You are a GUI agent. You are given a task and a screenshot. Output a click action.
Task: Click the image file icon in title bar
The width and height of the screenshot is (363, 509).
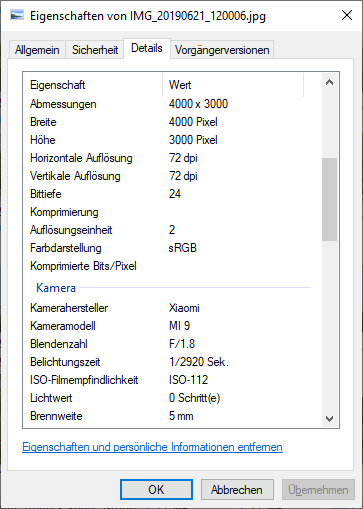(17, 15)
